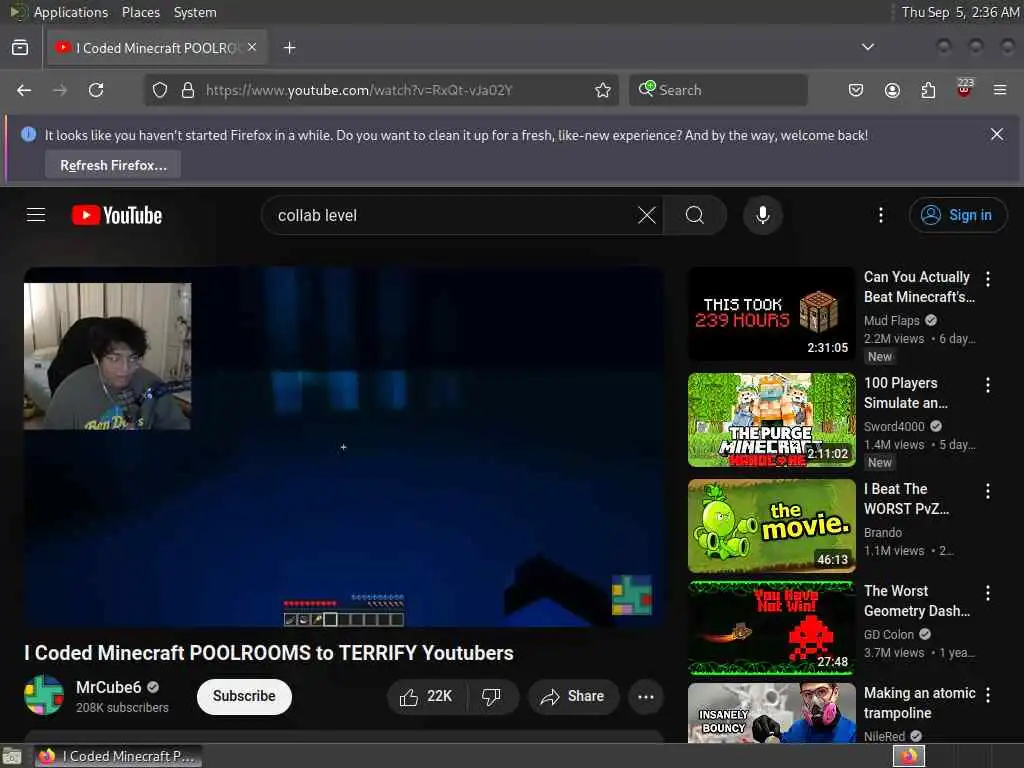This screenshot has height=768, width=1024.
Task: Click the clock showing Thu Sep 5
Action: (x=960, y=12)
